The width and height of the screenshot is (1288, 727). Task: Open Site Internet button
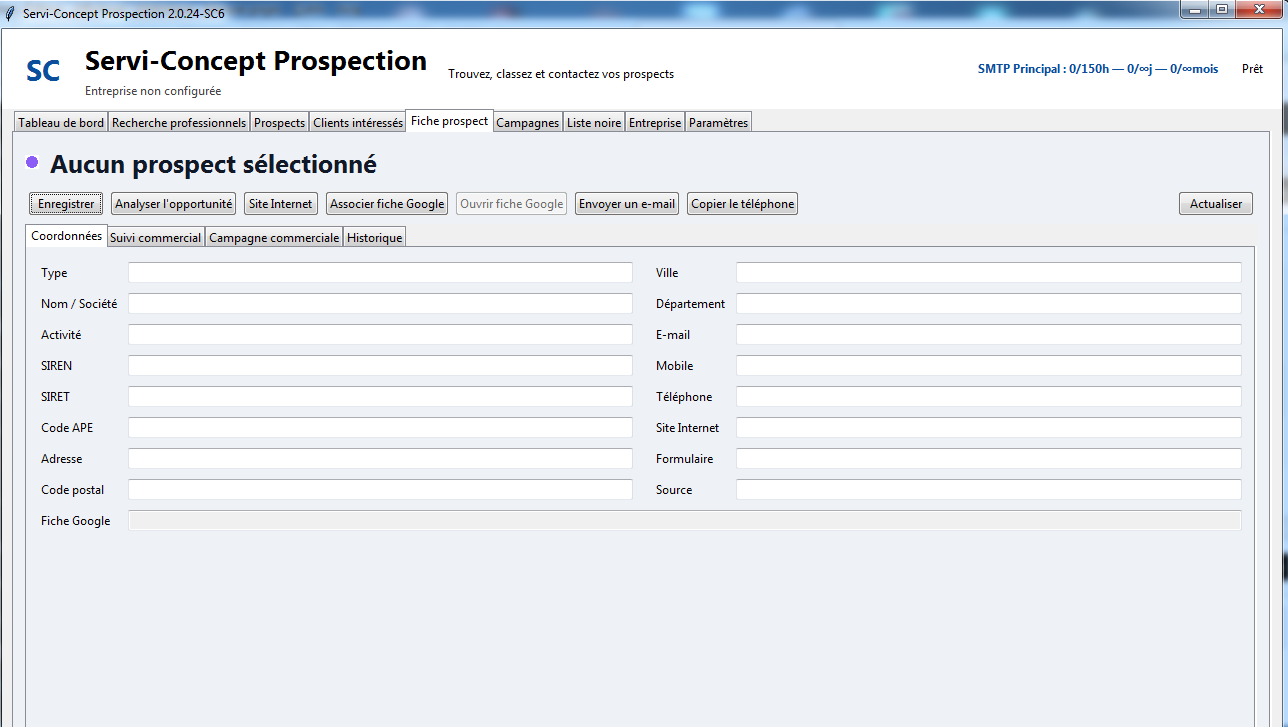[x=281, y=204]
